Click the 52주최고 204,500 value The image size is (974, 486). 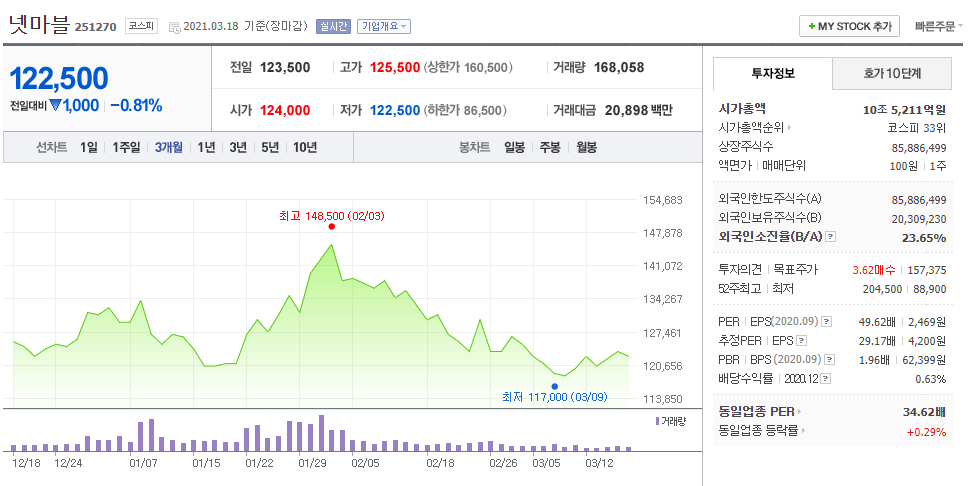(882, 289)
